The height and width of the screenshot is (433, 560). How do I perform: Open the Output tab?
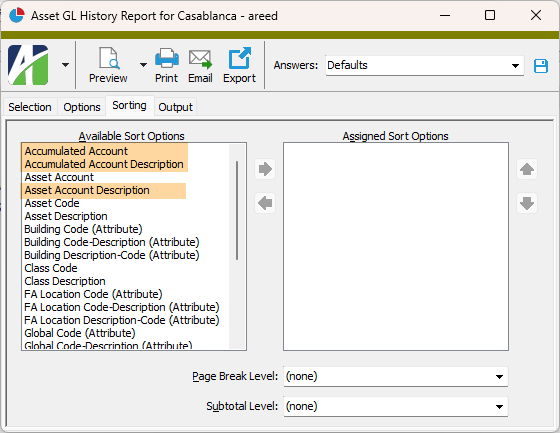pos(175,107)
